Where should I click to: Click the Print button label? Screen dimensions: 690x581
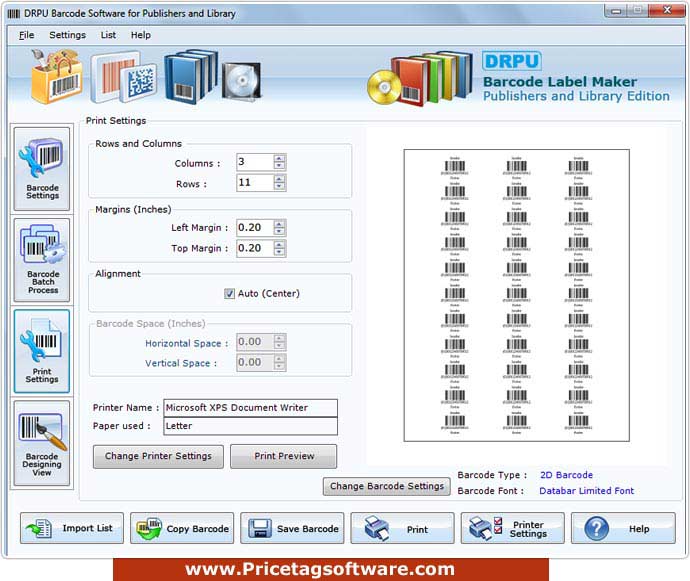point(417,529)
